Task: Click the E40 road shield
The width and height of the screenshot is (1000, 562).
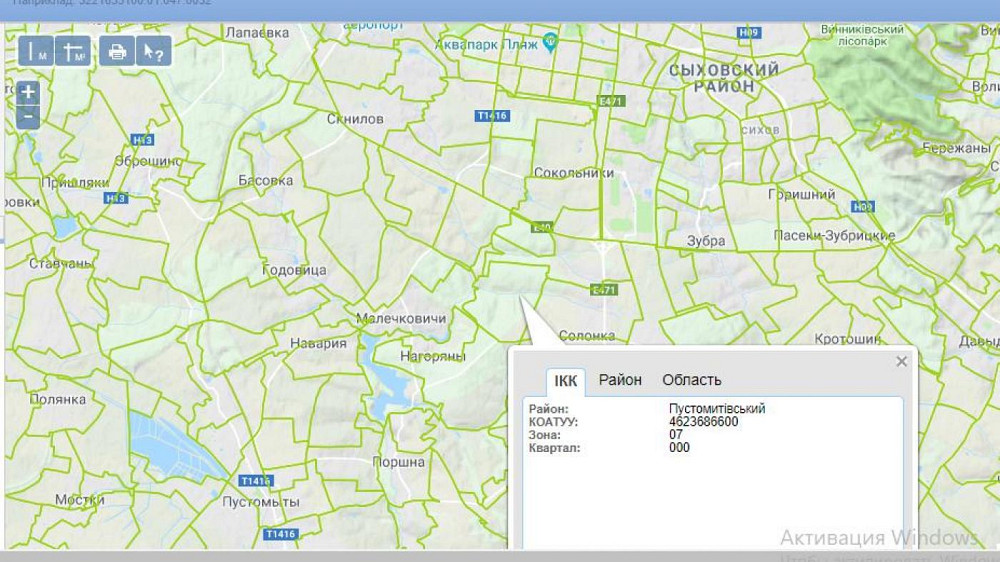Action: click(x=542, y=227)
